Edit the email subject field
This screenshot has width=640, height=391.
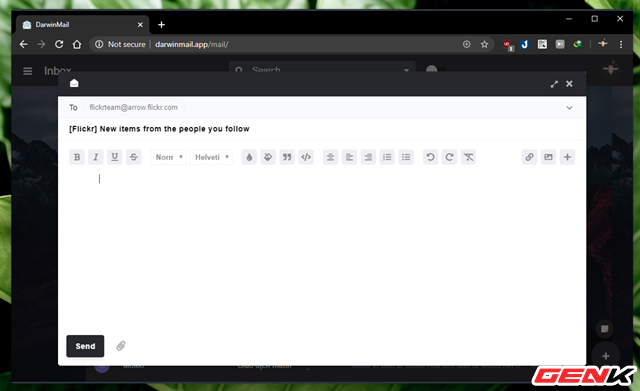click(x=322, y=129)
